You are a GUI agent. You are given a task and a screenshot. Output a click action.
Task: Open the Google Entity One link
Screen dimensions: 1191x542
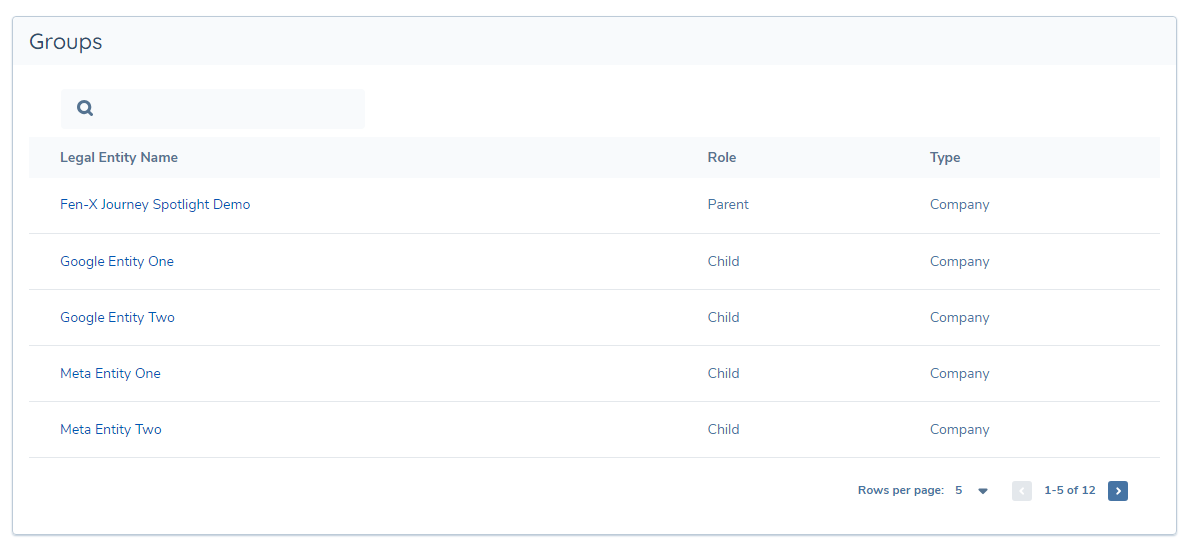tap(117, 262)
